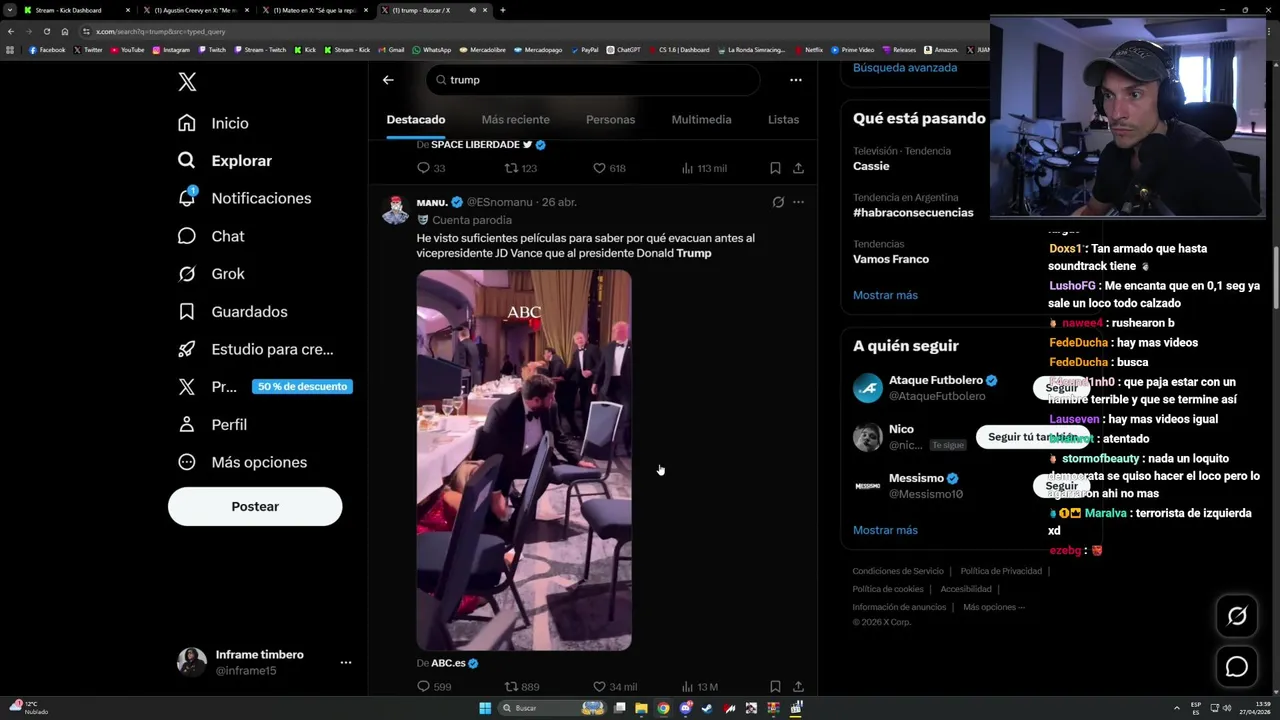Click the Postear button

coord(255,506)
